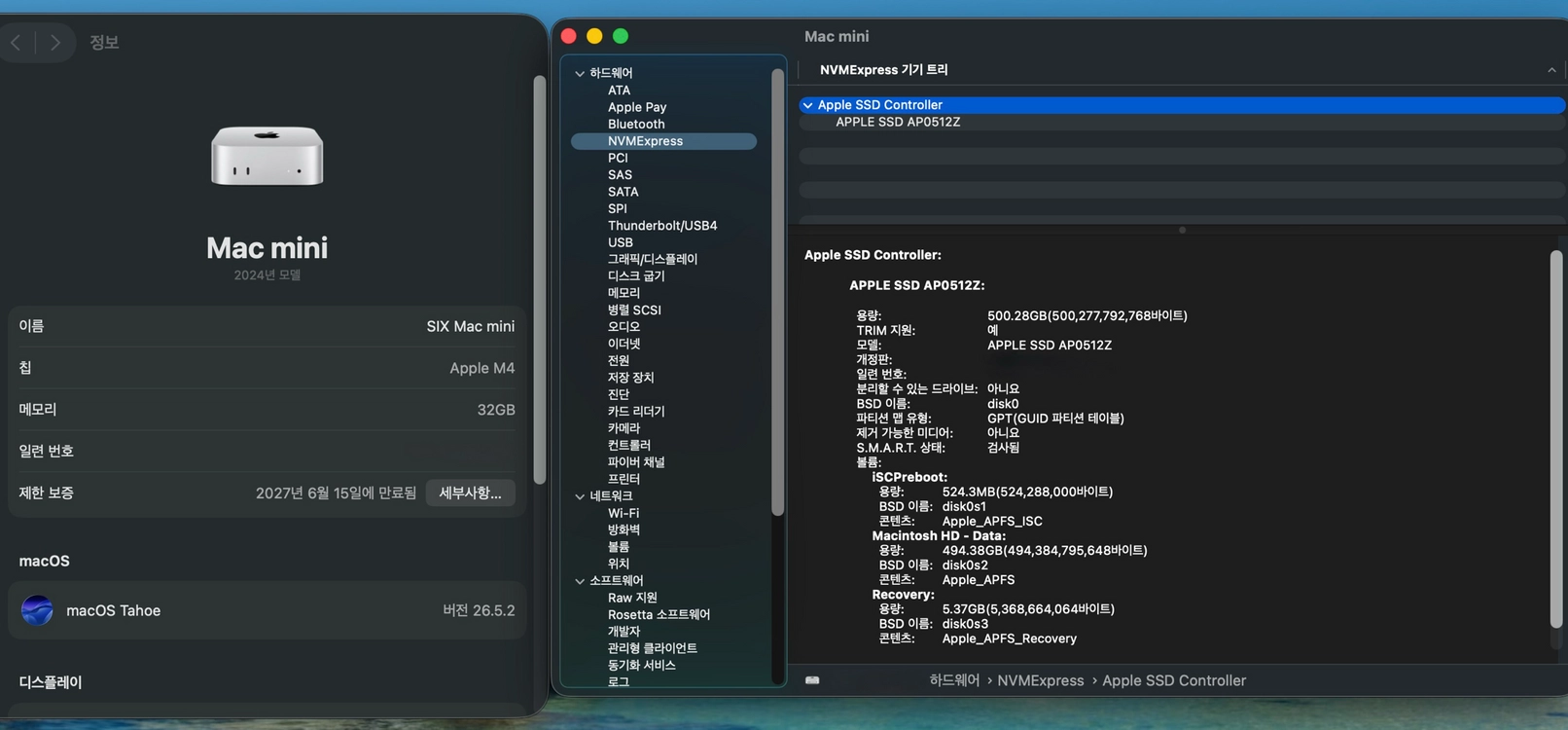This screenshot has height=730, width=1568.
Task: Click the pane divider handle dot
Action: click(x=1182, y=231)
